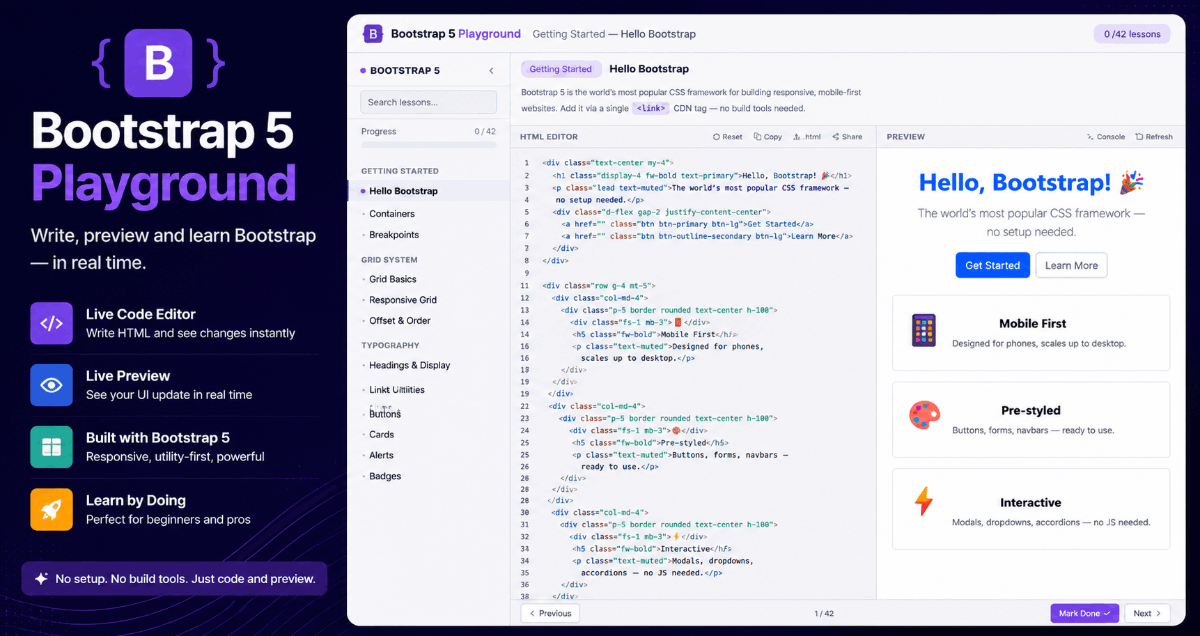
Task: Click the lesson progress bar in sidebar
Action: click(x=428, y=145)
